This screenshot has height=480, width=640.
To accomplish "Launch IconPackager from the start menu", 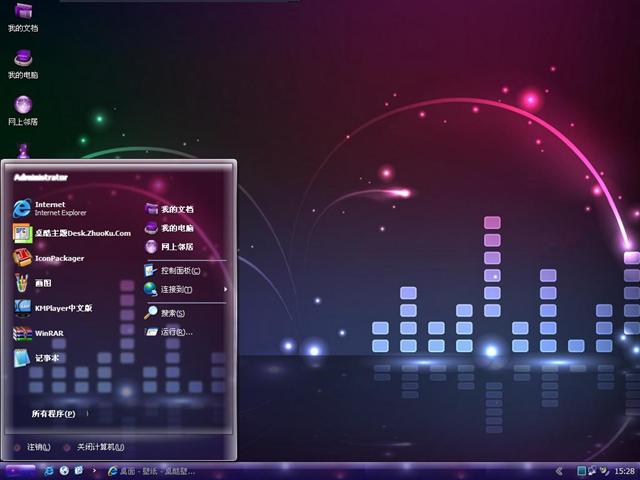I will point(49,258).
